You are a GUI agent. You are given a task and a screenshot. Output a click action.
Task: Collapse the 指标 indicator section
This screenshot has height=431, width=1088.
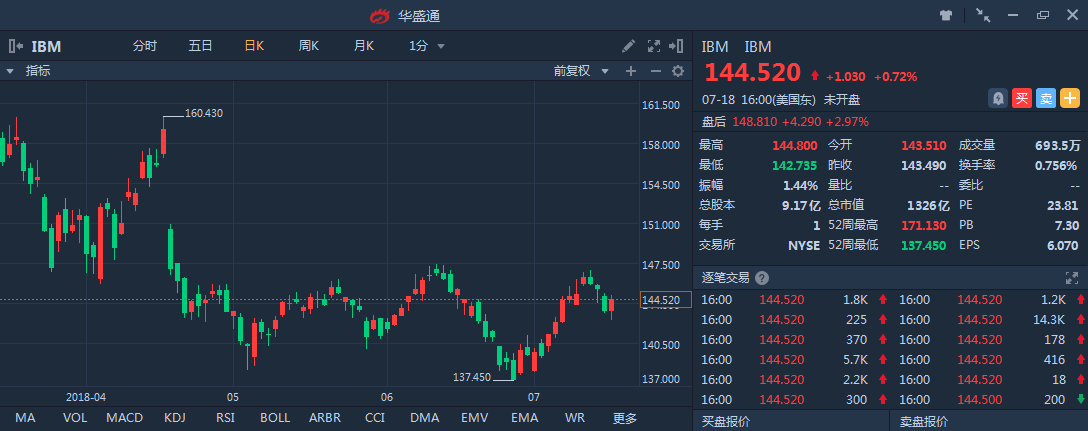coord(10,71)
